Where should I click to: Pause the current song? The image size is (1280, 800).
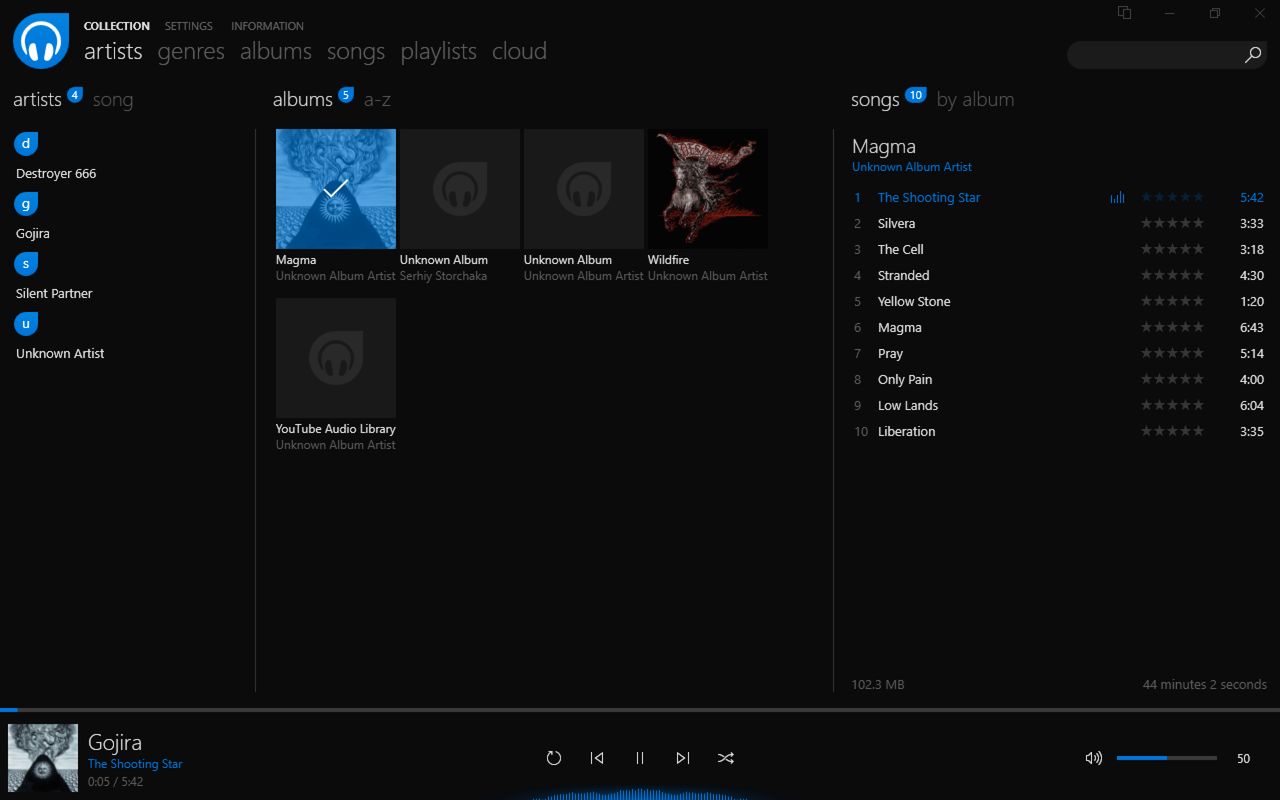640,758
